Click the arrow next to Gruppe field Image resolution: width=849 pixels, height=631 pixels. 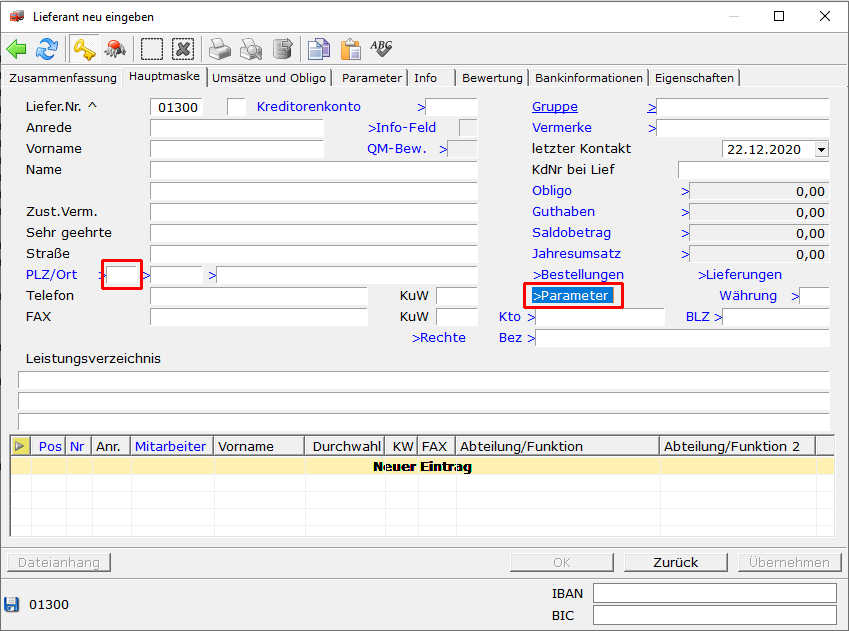[651, 107]
